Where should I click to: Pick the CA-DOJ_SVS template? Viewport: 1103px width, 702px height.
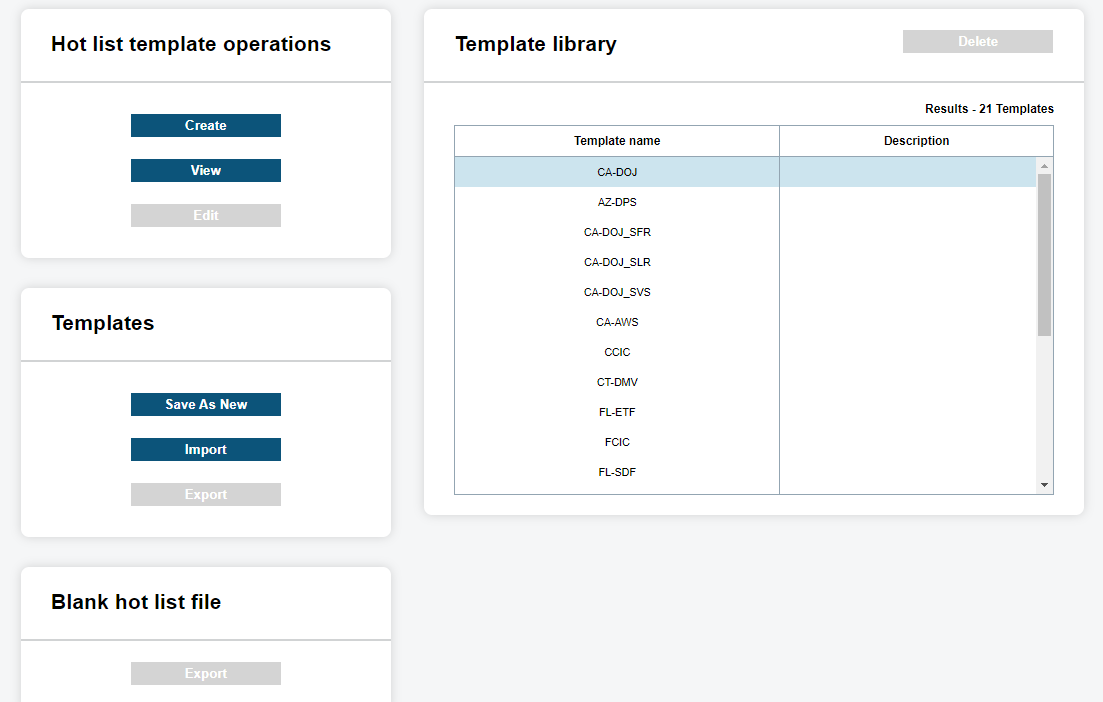[x=617, y=292]
